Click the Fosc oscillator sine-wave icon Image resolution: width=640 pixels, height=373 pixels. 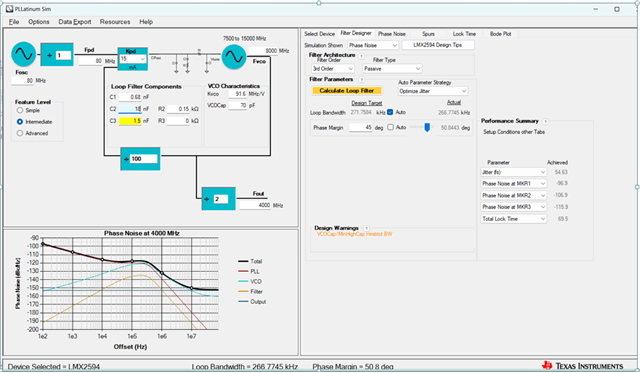coord(24,54)
